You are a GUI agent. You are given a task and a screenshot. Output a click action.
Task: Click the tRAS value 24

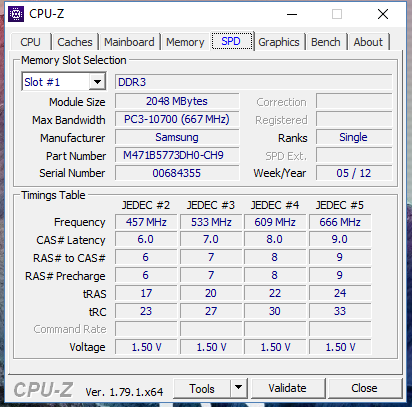[340, 293]
